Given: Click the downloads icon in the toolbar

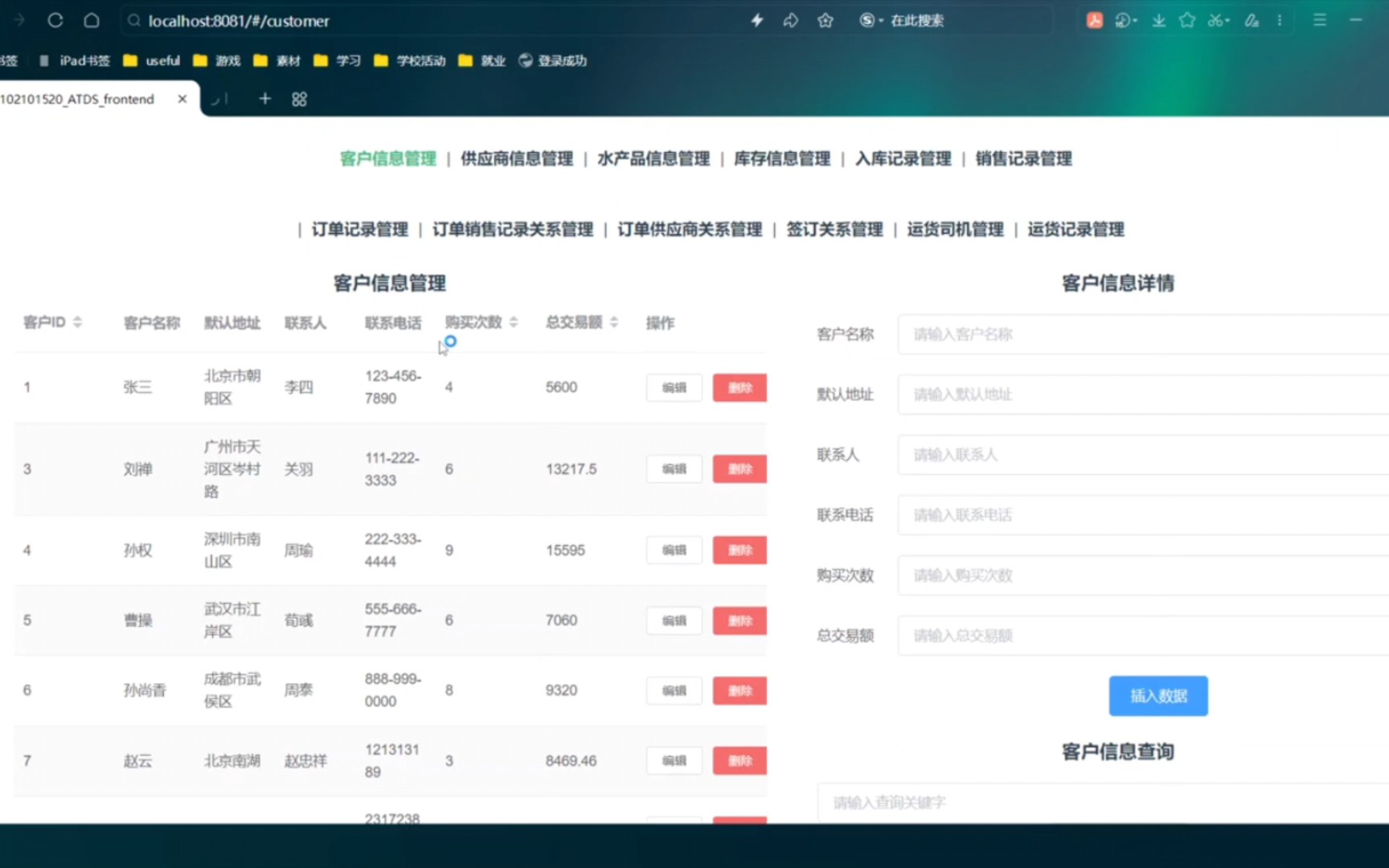Looking at the screenshot, I should 1158,20.
